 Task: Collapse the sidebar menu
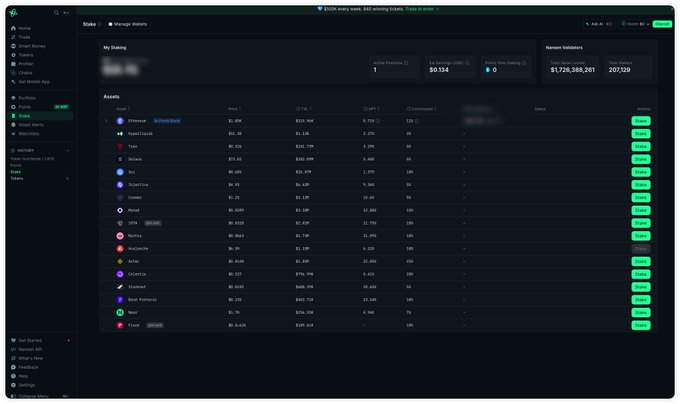(x=33, y=396)
